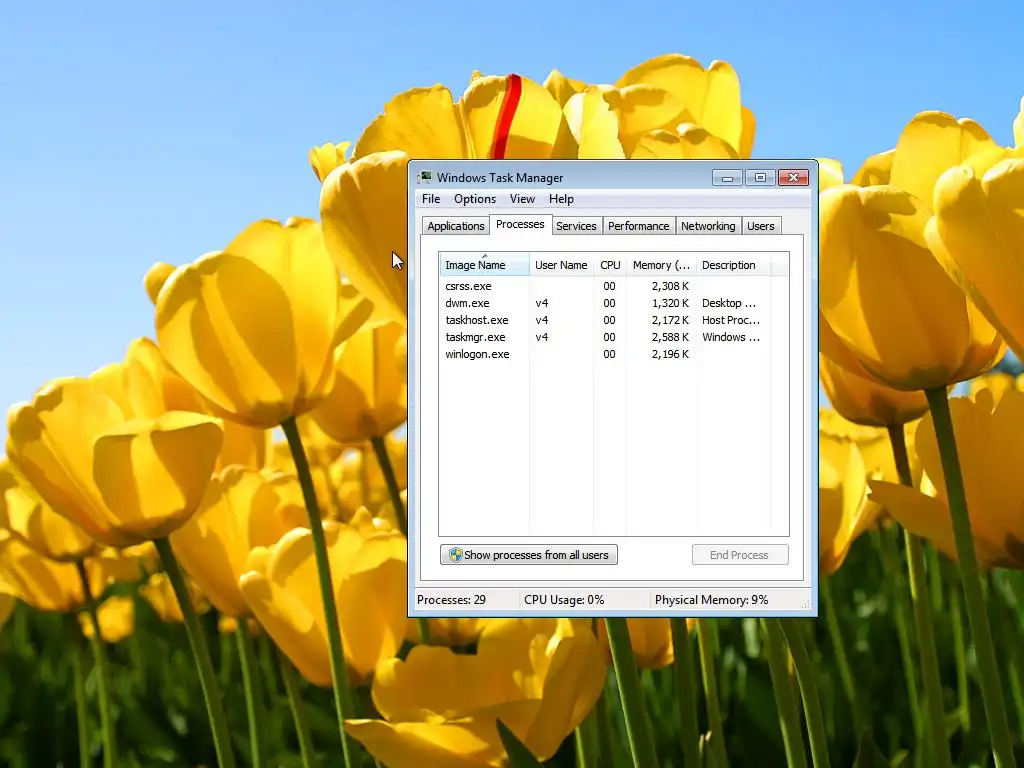Open the File menu
Viewport: 1024px width, 768px height.
click(x=431, y=199)
